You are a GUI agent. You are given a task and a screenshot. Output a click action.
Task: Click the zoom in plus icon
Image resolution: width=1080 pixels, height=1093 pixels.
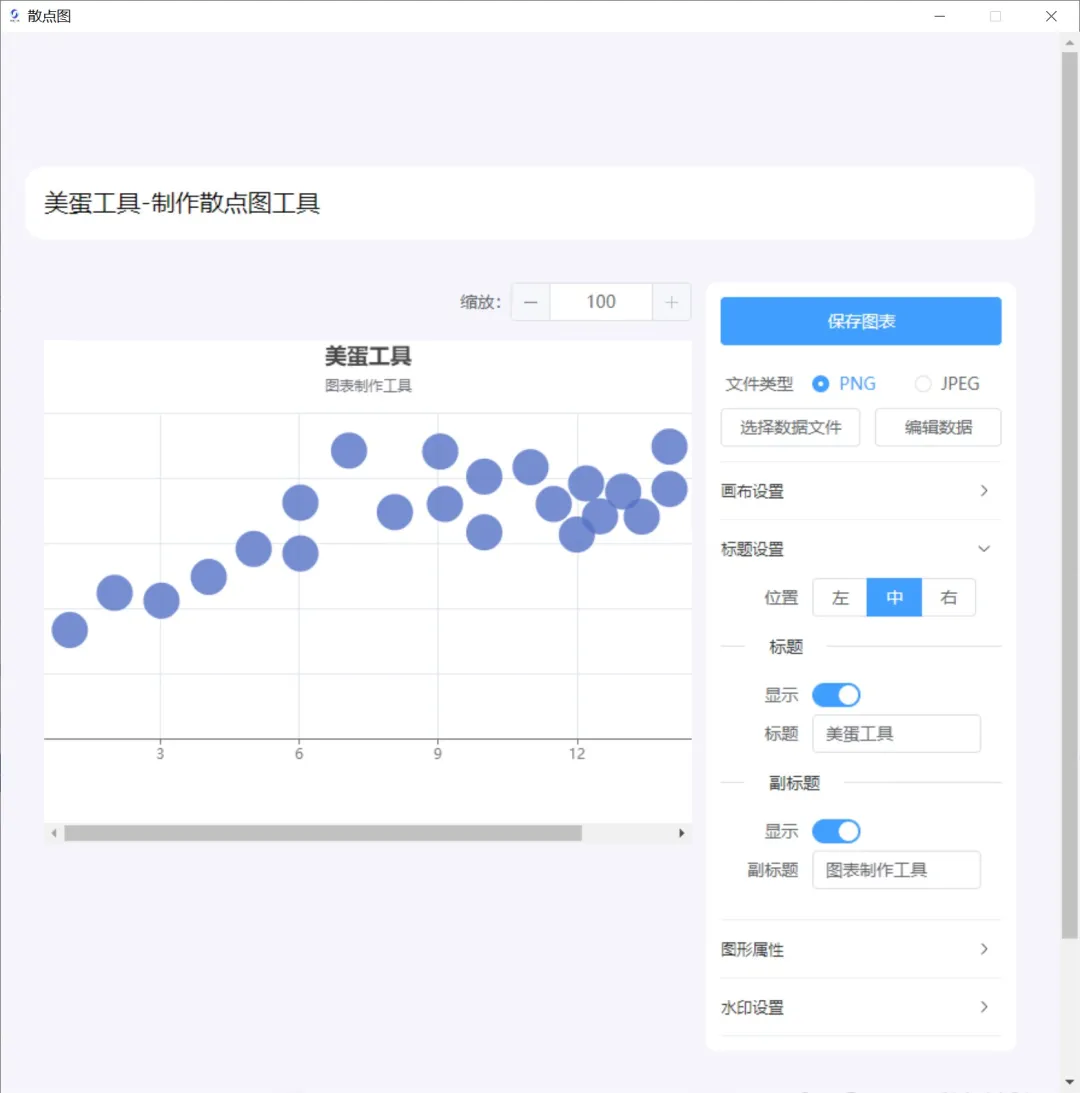671,301
